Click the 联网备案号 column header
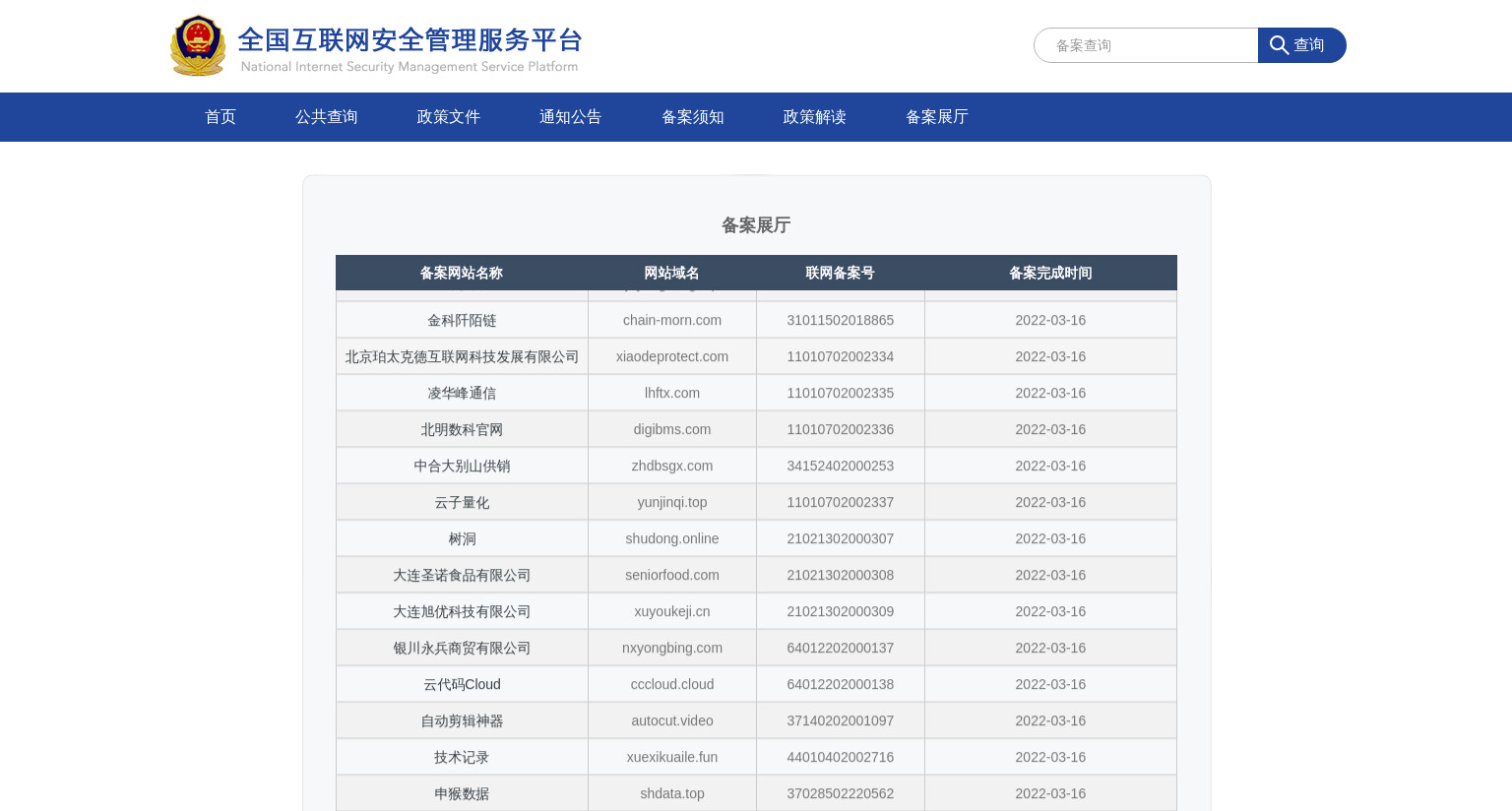1512x811 pixels. 841,273
